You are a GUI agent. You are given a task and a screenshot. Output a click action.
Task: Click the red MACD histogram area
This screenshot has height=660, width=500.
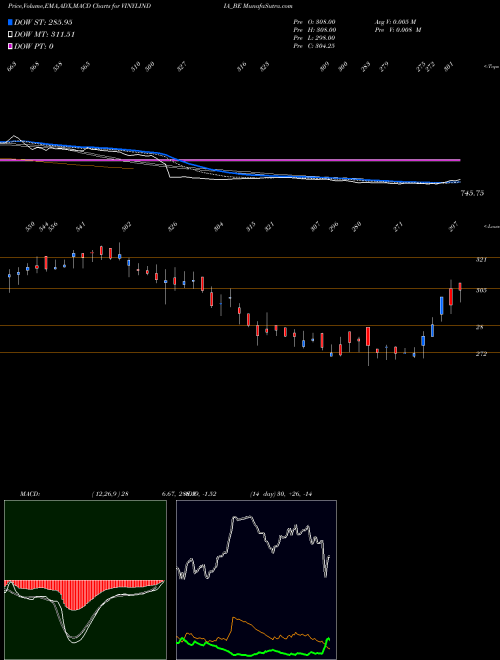click(74, 593)
